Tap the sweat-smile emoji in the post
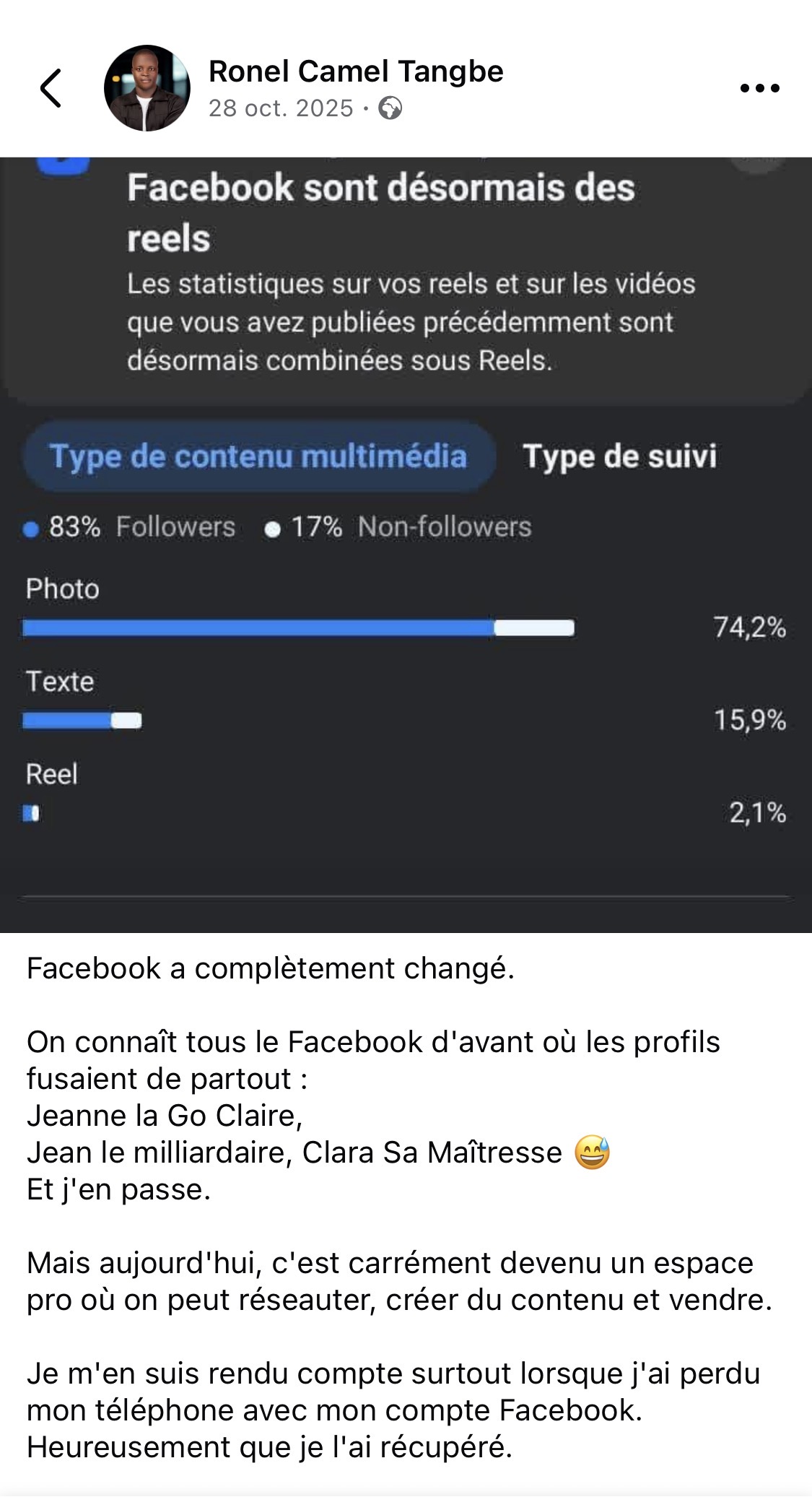This screenshot has width=812, height=1497. [593, 1153]
